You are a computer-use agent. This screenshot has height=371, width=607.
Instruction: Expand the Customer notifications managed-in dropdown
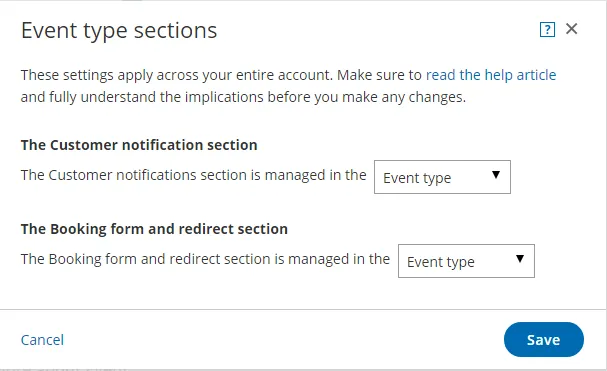pos(442,177)
